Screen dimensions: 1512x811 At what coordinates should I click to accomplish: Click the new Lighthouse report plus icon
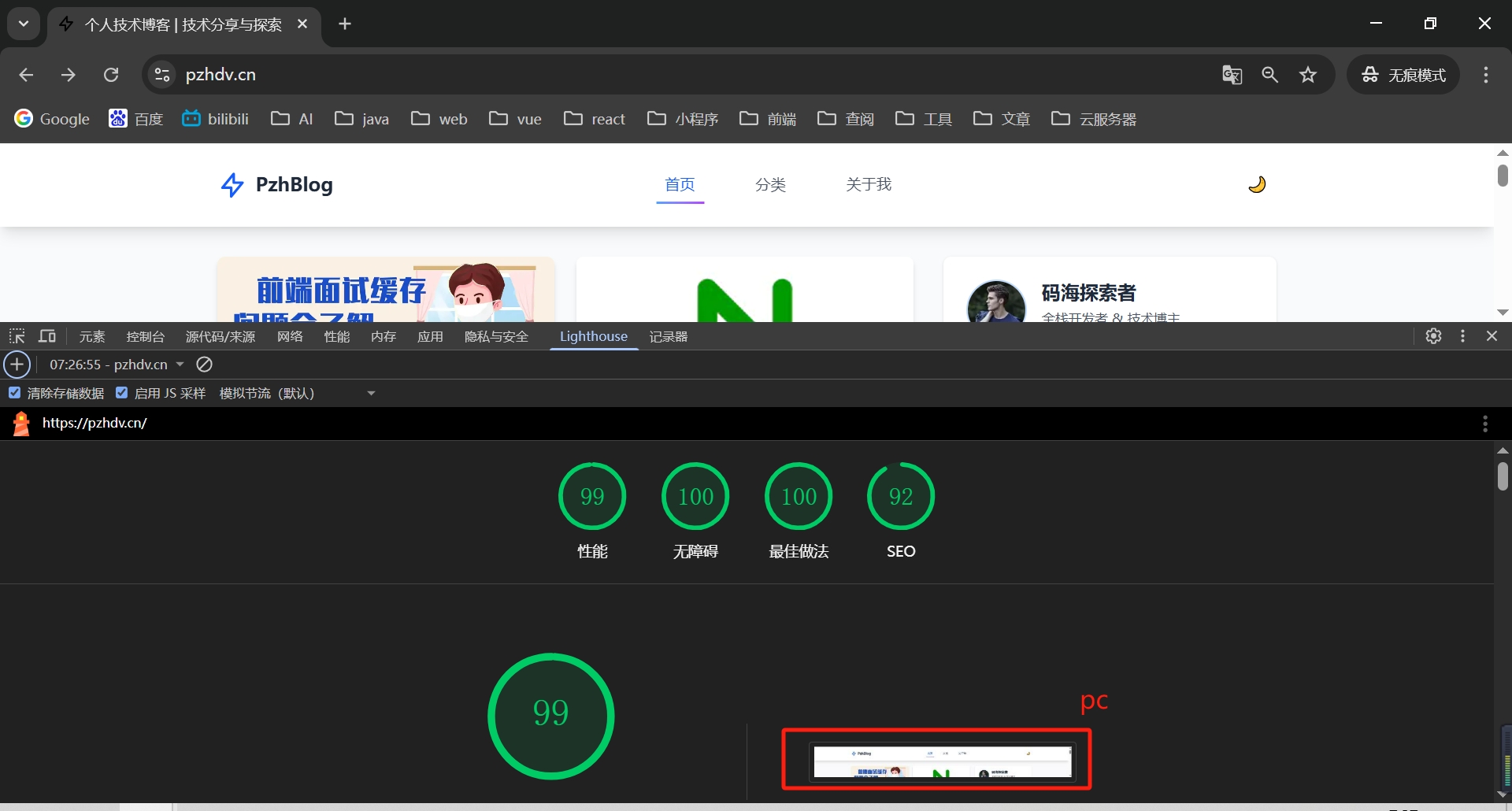(17, 365)
